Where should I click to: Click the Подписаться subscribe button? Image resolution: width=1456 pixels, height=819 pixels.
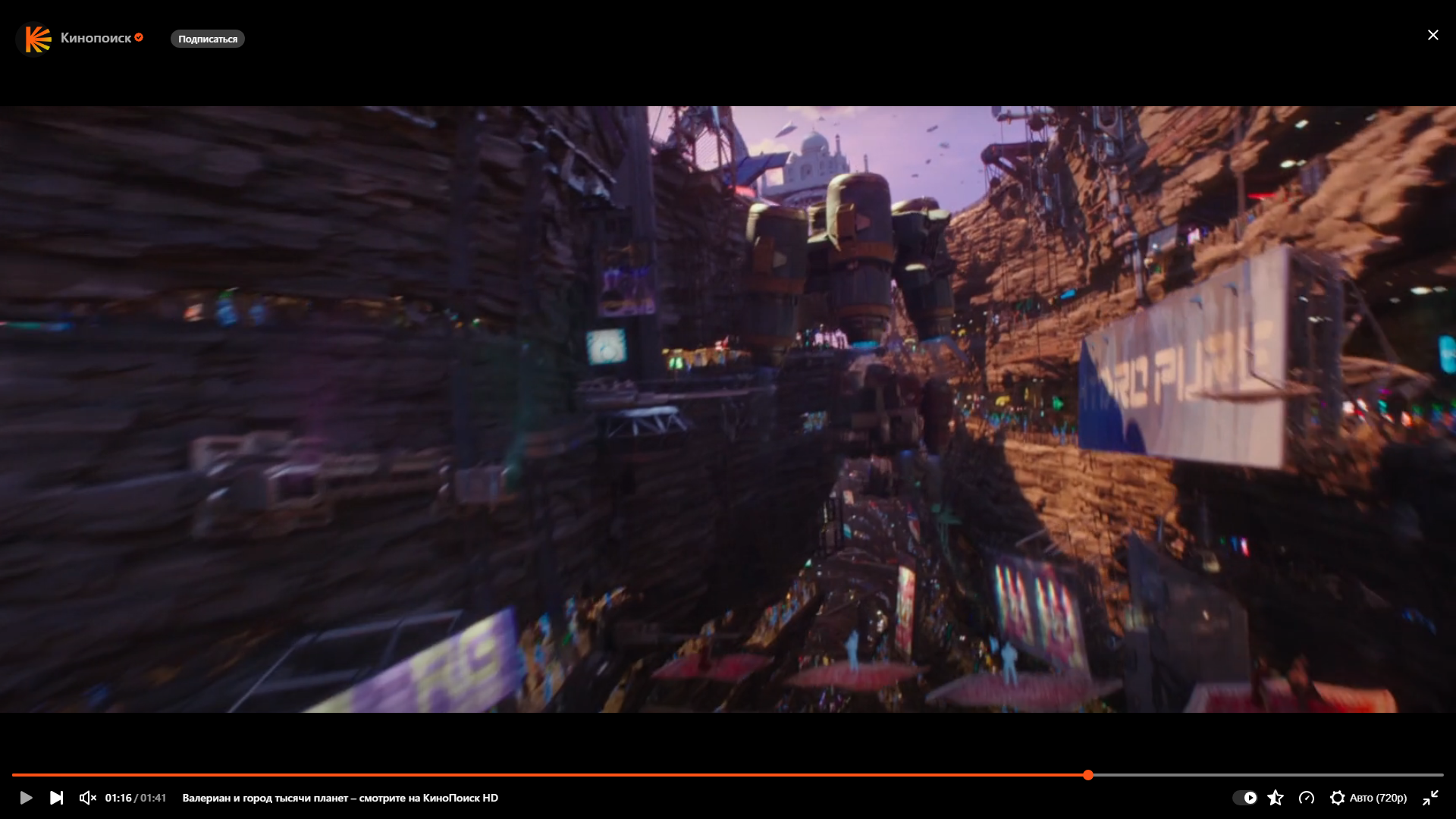point(208,39)
